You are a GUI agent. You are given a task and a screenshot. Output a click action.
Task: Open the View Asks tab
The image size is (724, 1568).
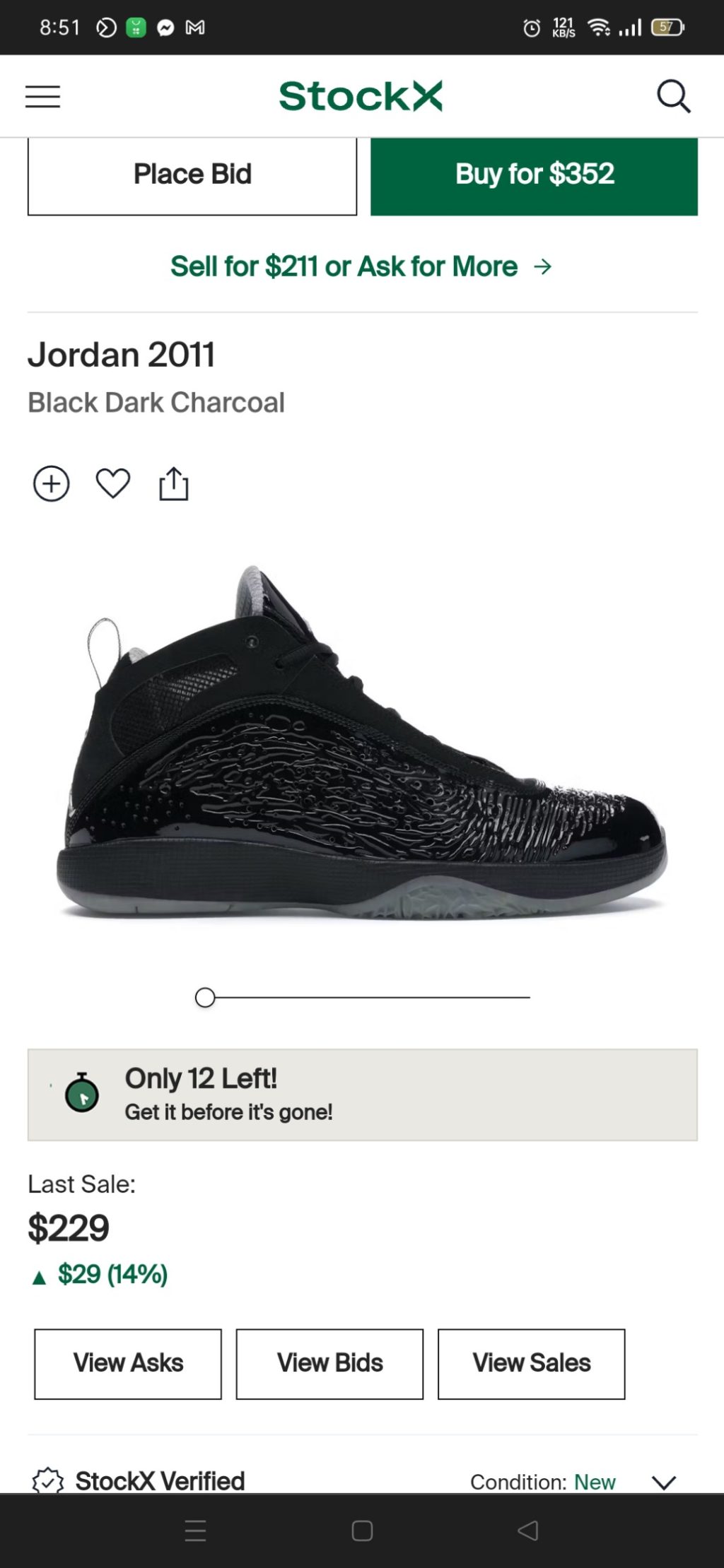[128, 1363]
